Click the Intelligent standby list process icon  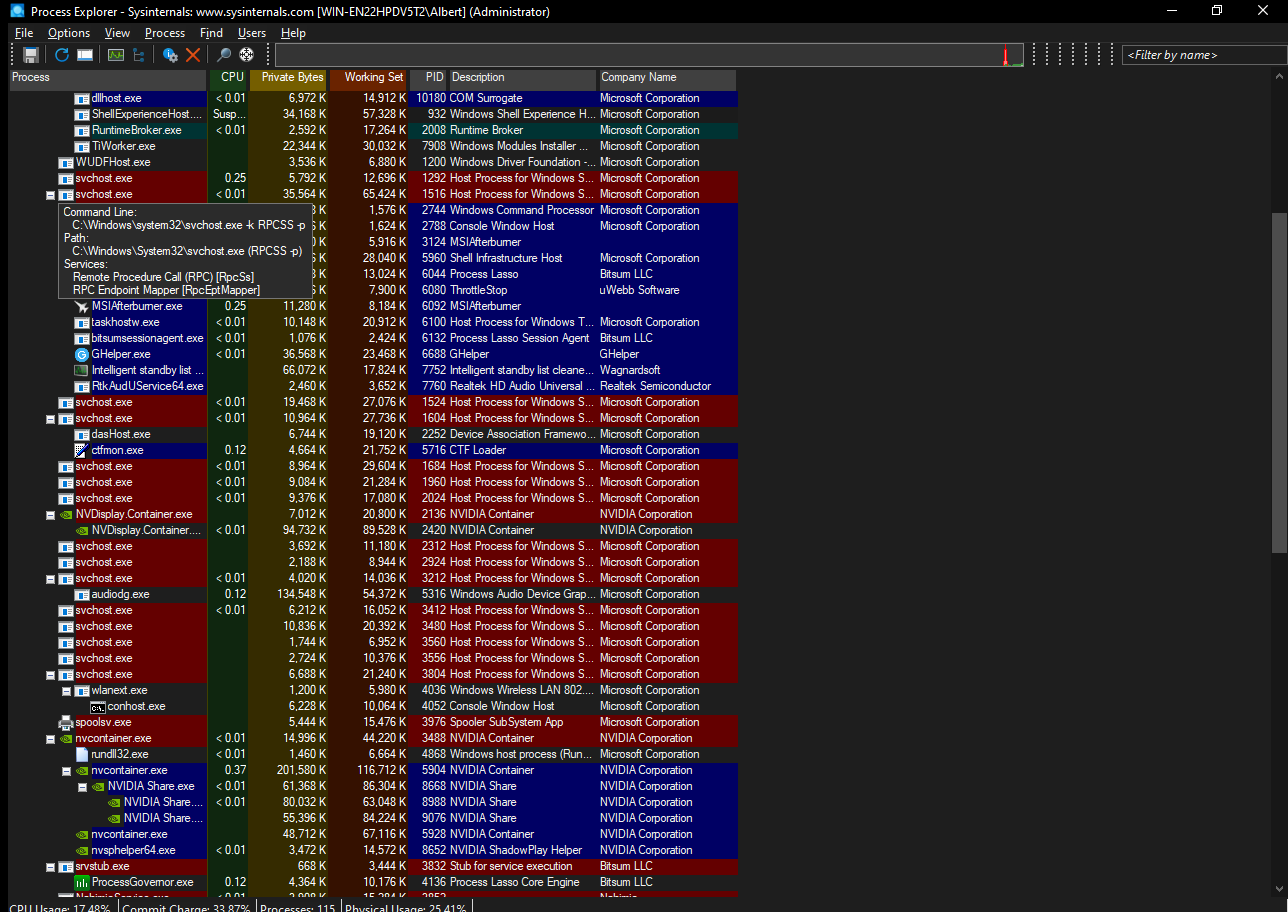pos(82,370)
